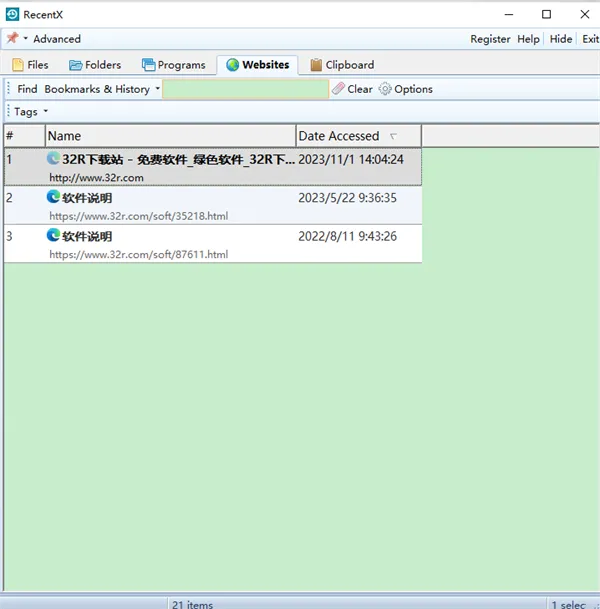This screenshot has height=609, width=600.
Task: Click the Clipboard board icon
Action: 316,65
